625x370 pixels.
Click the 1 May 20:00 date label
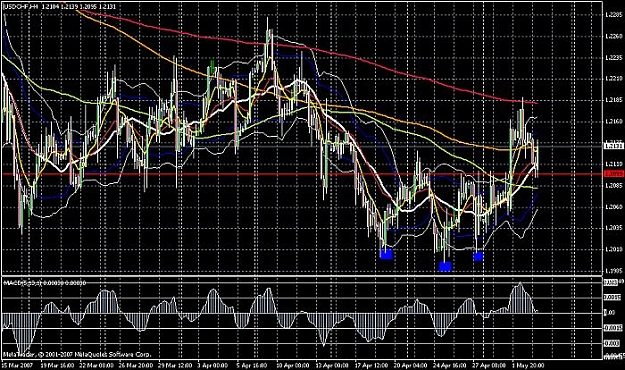pyautogui.click(x=528, y=365)
